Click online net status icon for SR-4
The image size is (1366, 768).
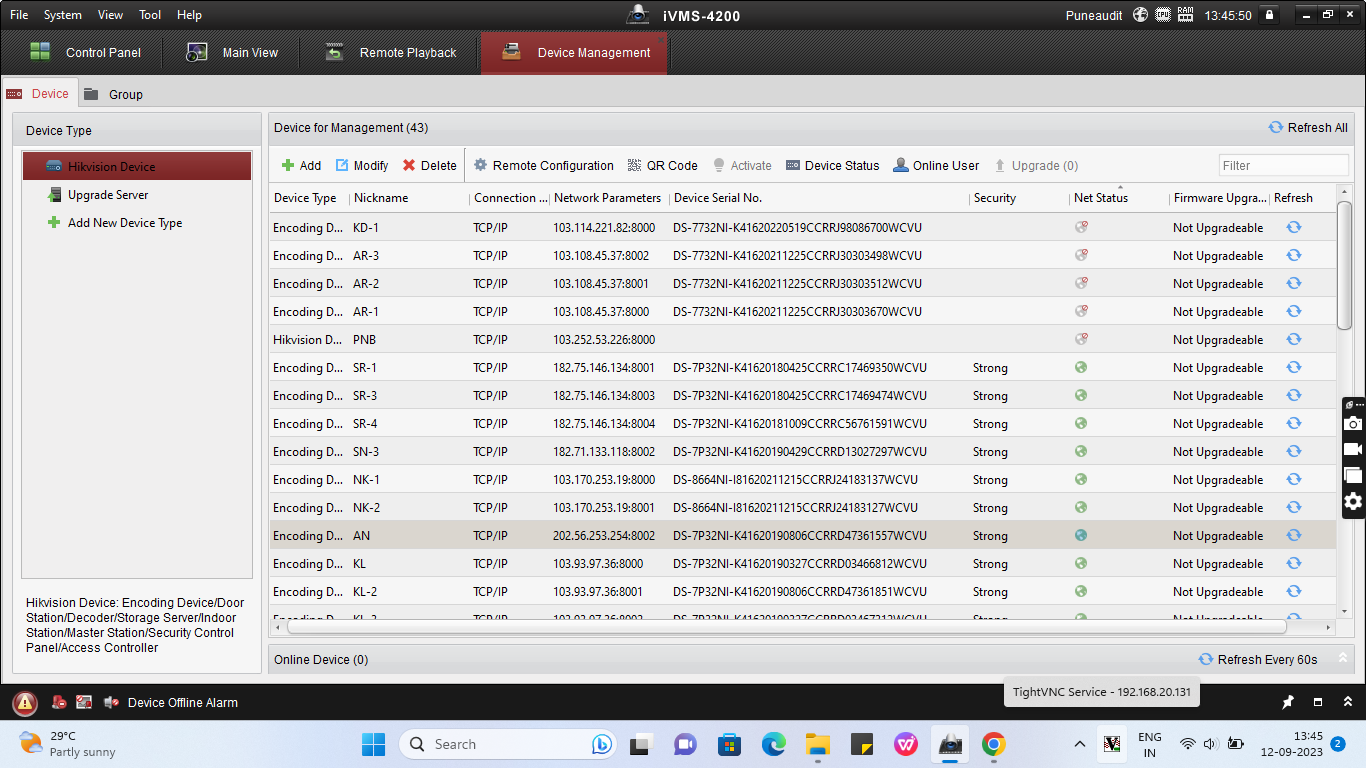[x=1081, y=423]
